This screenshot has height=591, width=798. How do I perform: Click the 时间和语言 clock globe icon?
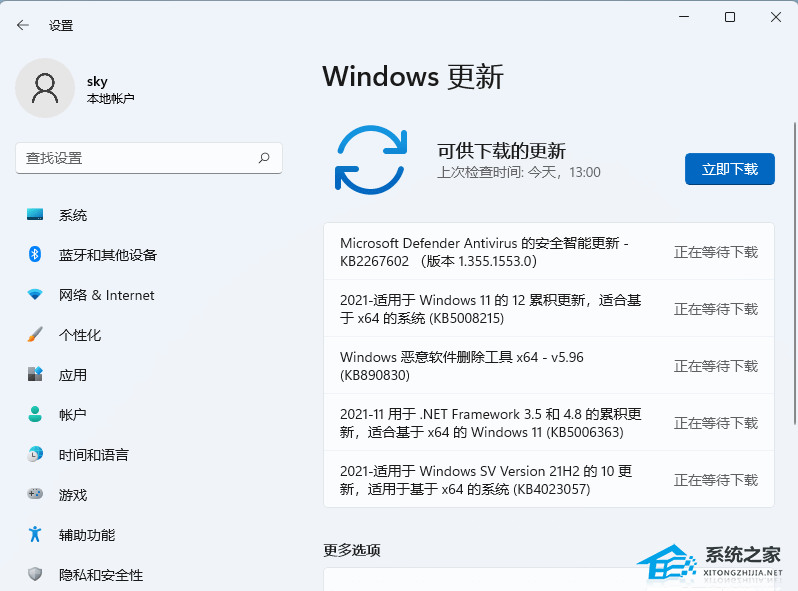coord(35,454)
